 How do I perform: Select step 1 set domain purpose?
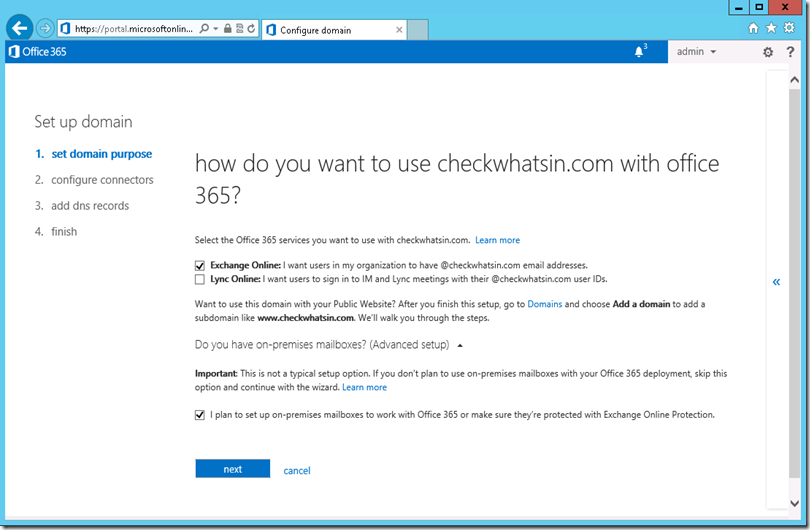[x=94, y=154]
